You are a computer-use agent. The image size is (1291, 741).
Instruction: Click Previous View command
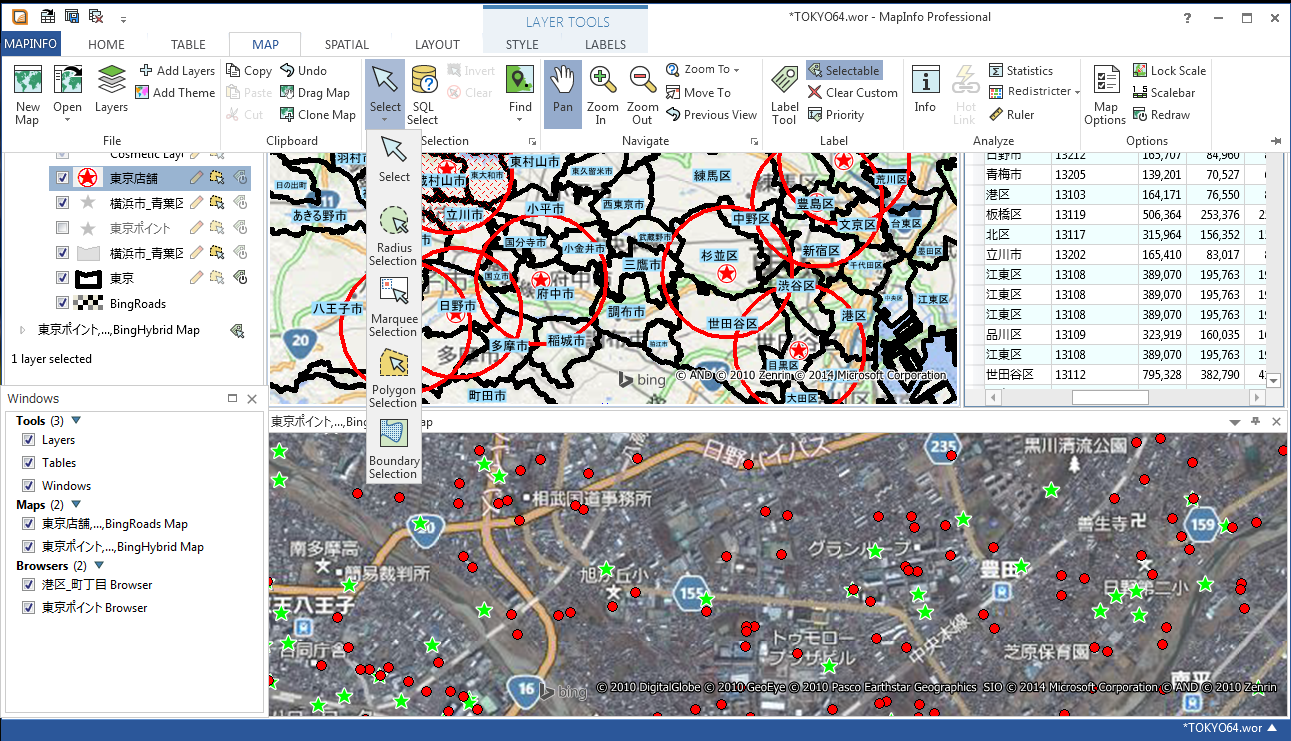coord(711,115)
